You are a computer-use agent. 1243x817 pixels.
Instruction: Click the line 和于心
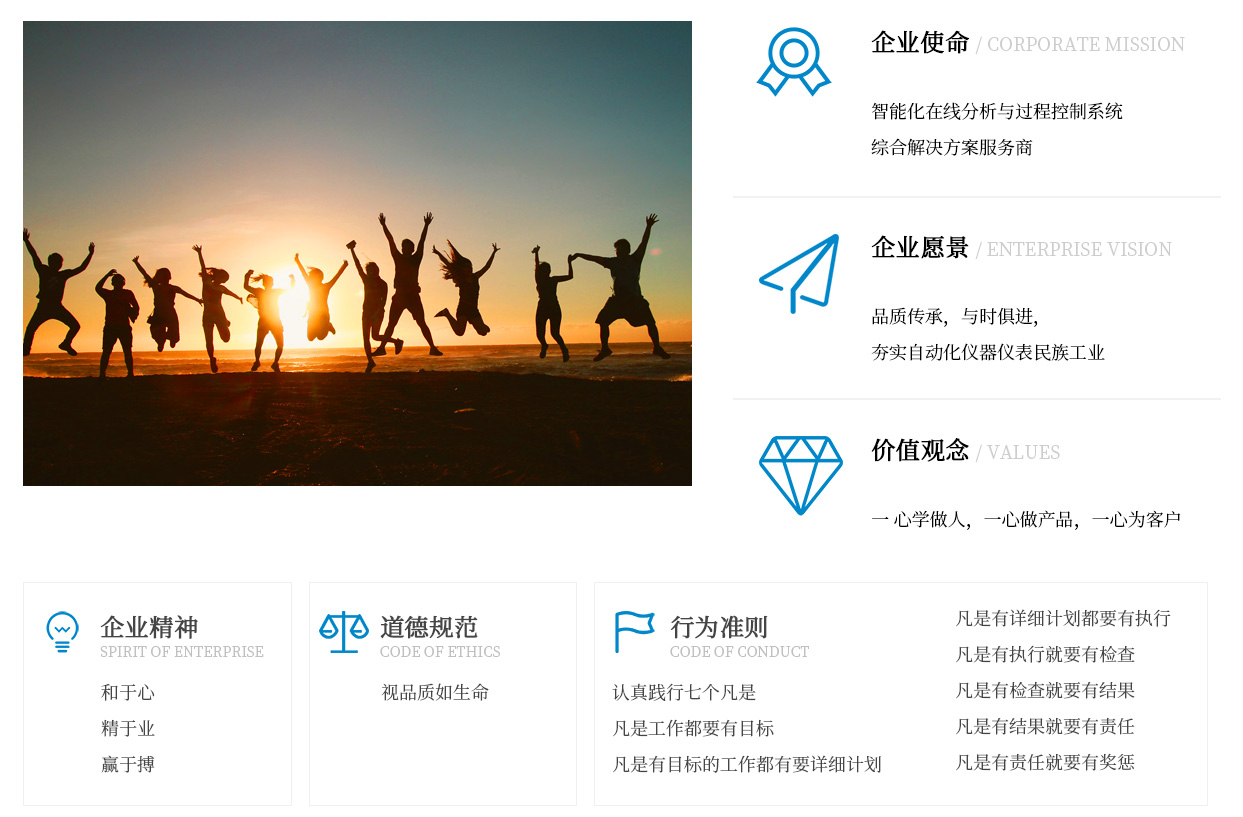pos(128,692)
